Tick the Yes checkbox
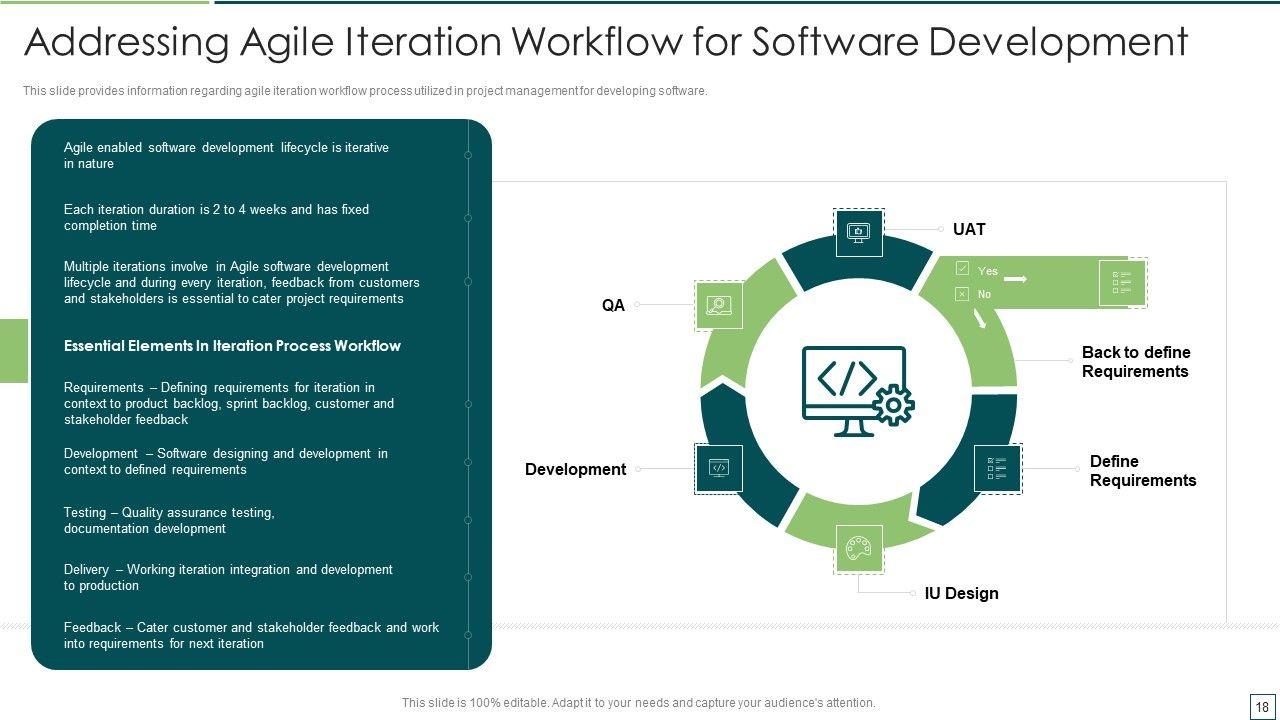This screenshot has width=1280, height=720. pyautogui.click(x=962, y=269)
